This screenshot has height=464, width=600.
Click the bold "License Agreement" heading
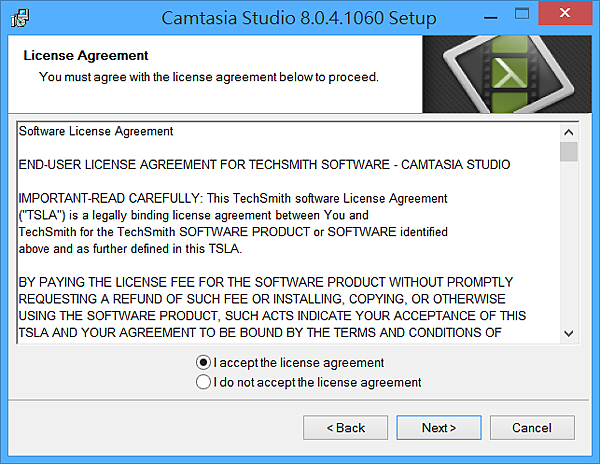pos(86,56)
